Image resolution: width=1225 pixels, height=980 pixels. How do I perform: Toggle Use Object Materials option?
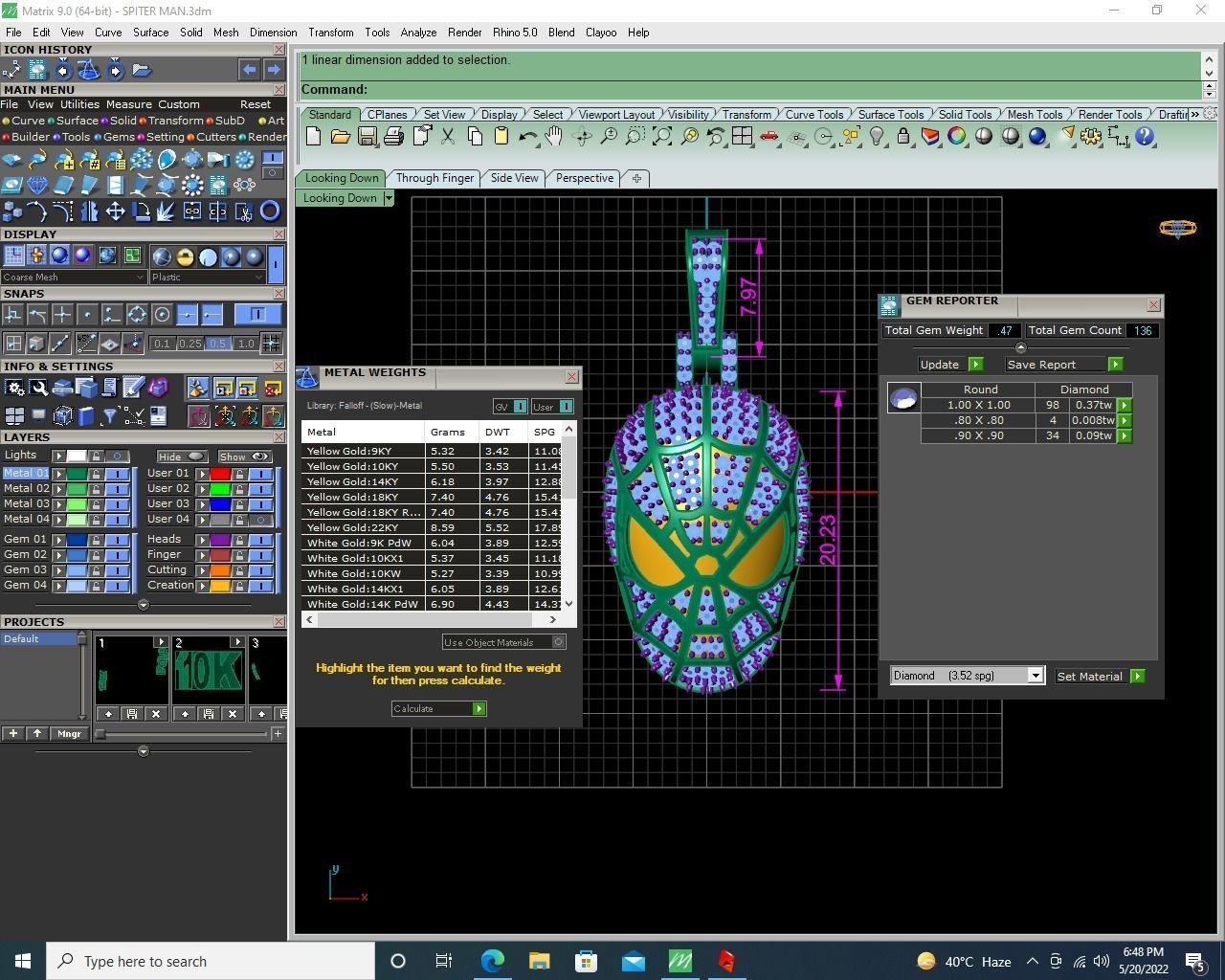point(504,642)
